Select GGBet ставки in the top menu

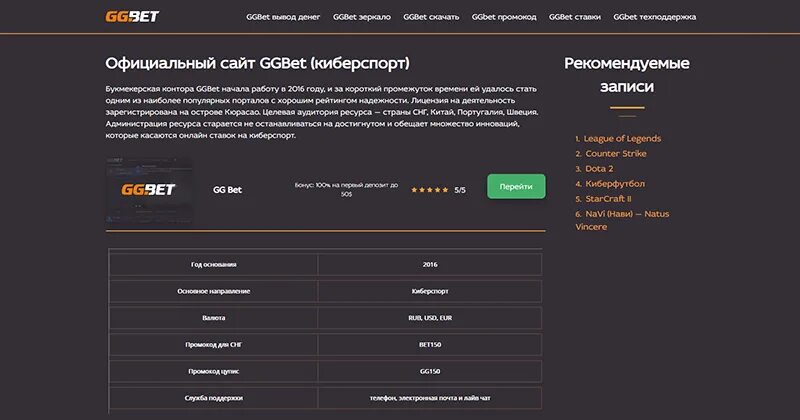(575, 17)
